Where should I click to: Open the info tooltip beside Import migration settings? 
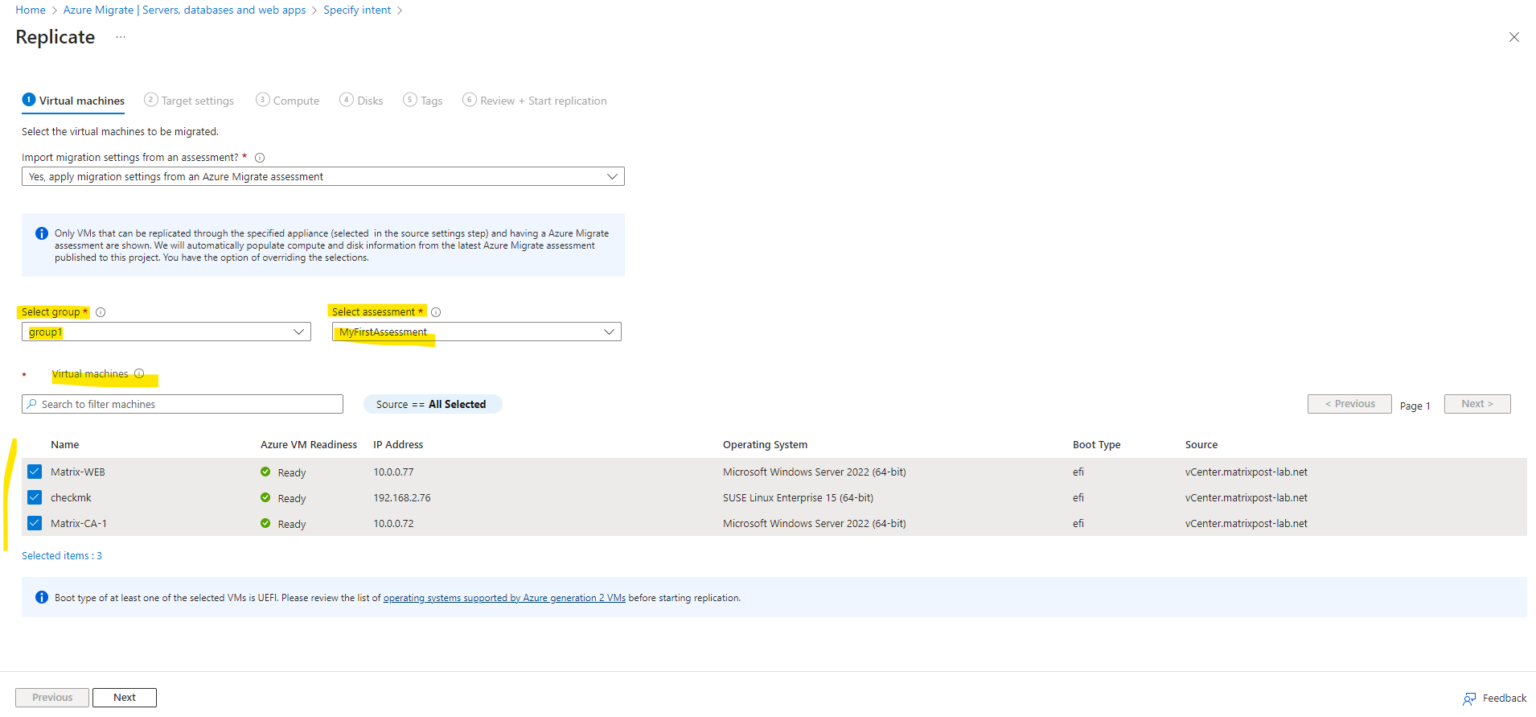259,157
